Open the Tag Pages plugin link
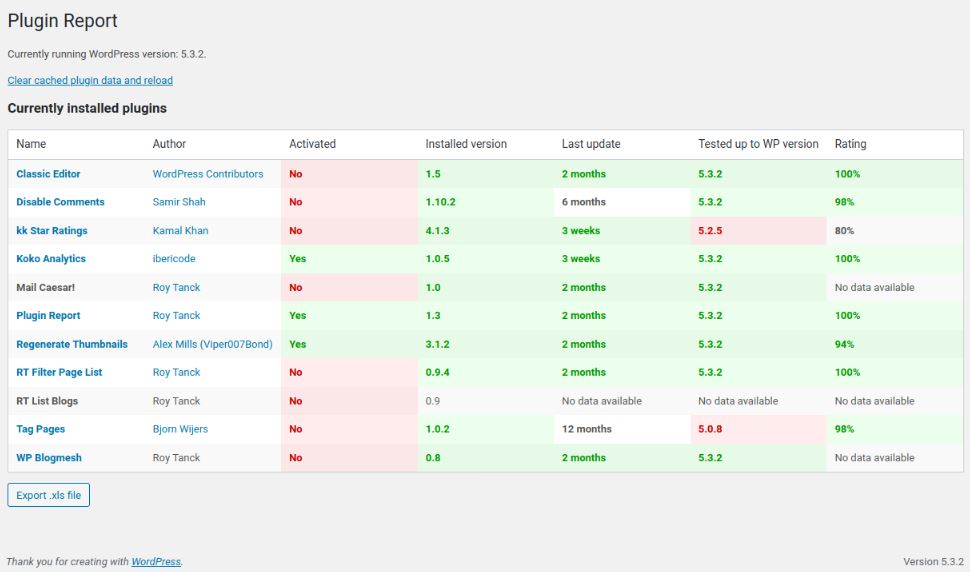Screen dimensions: 970x572 [x=40, y=429]
